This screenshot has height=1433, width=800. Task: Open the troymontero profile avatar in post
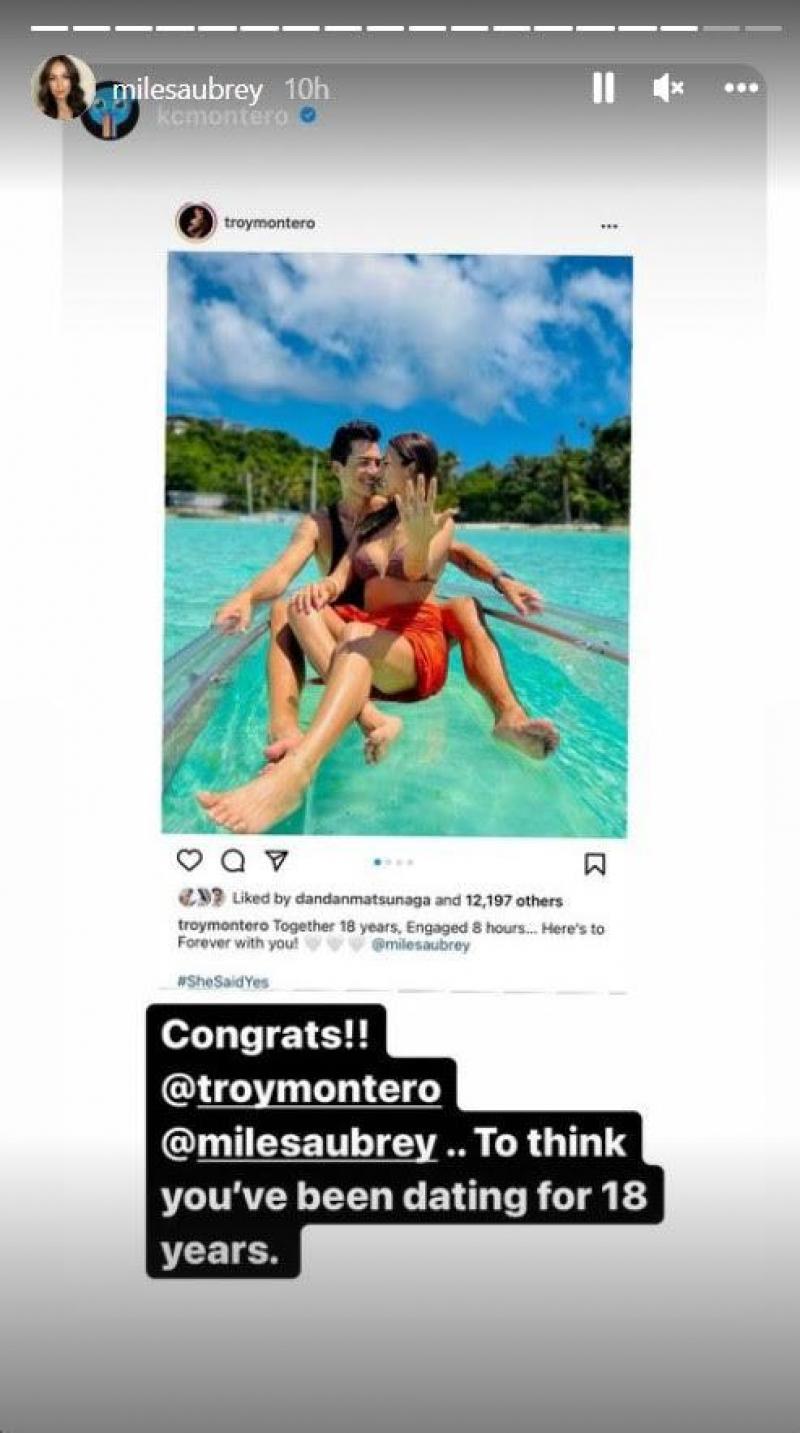(x=196, y=222)
